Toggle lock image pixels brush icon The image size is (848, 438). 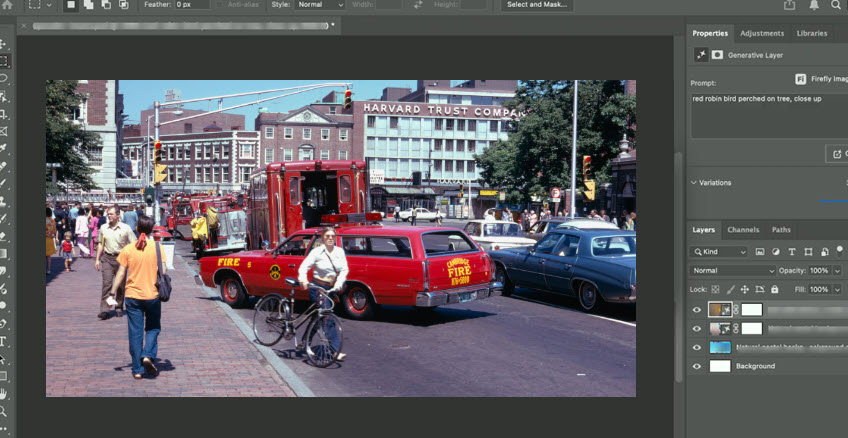coord(731,289)
